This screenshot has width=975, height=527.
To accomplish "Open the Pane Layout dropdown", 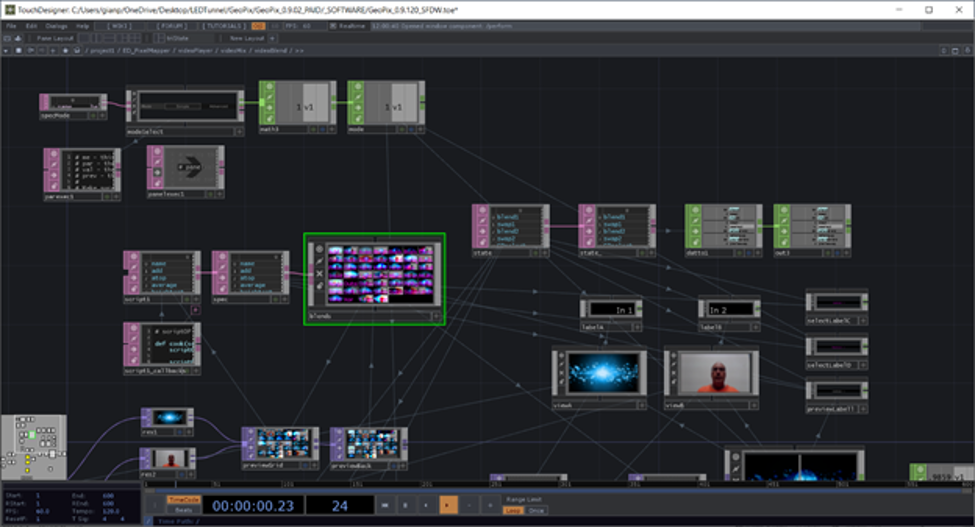I will tap(52, 37).
